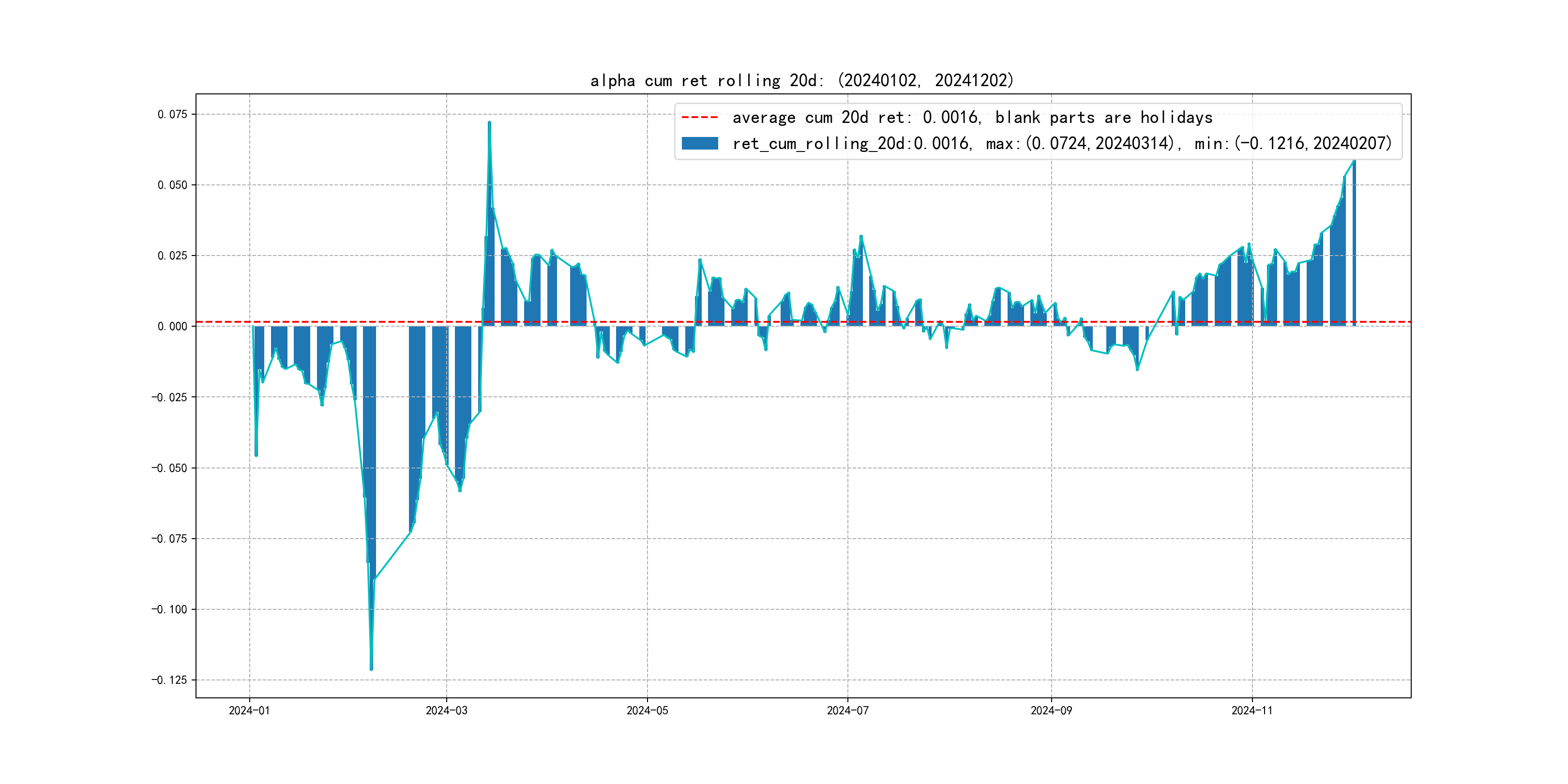This screenshot has width=1568, height=784.
Task: Click the chart title text
Action: tap(801, 80)
